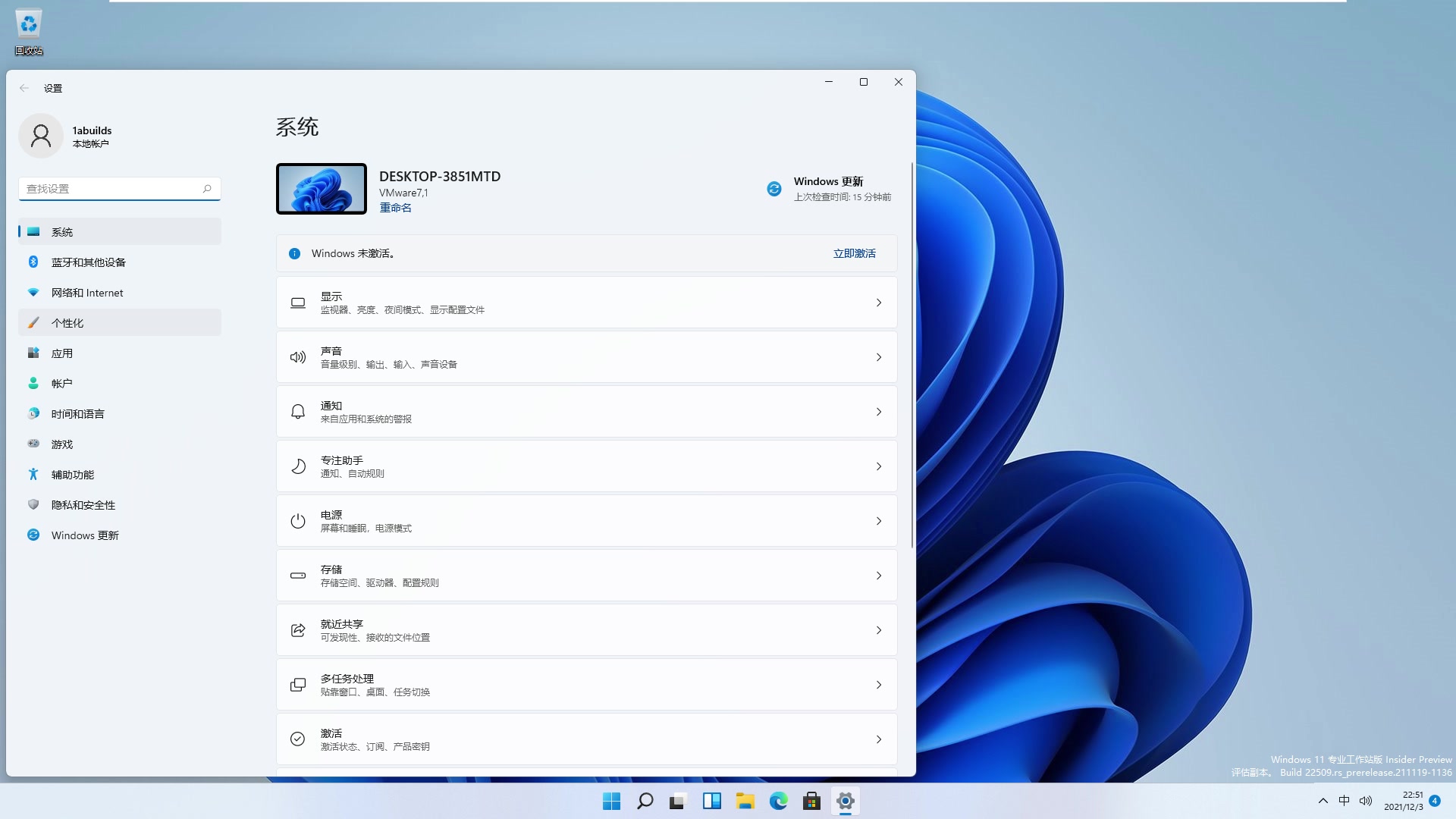Image resolution: width=1456 pixels, height=819 pixels.
Task: Expand the 存储 row chevron
Action: click(x=879, y=576)
